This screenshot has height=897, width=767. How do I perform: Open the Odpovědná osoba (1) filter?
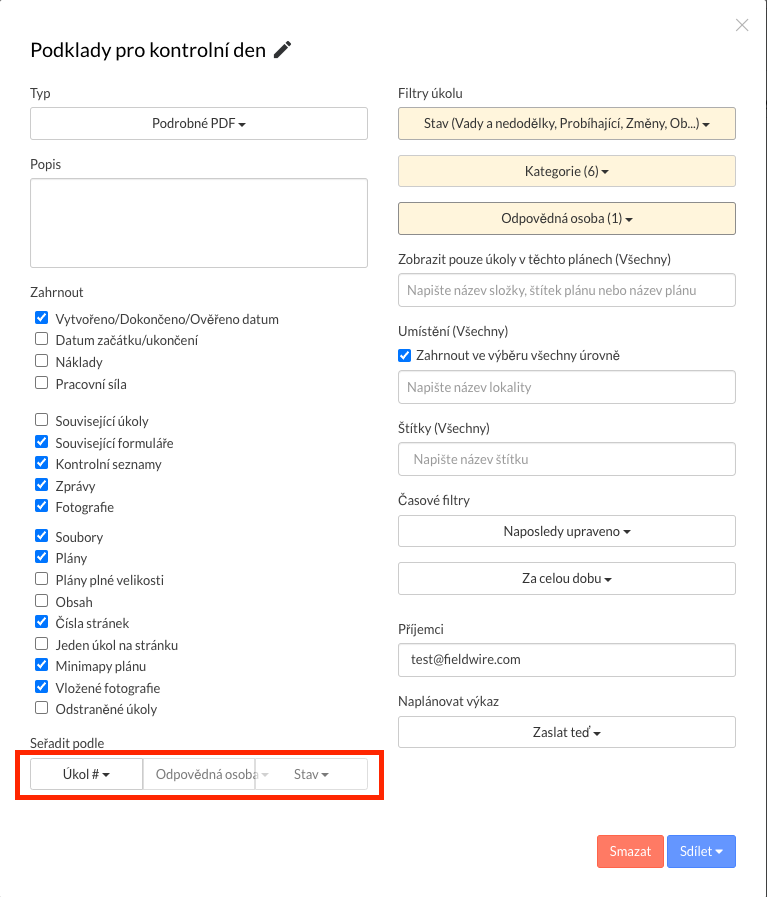point(567,219)
